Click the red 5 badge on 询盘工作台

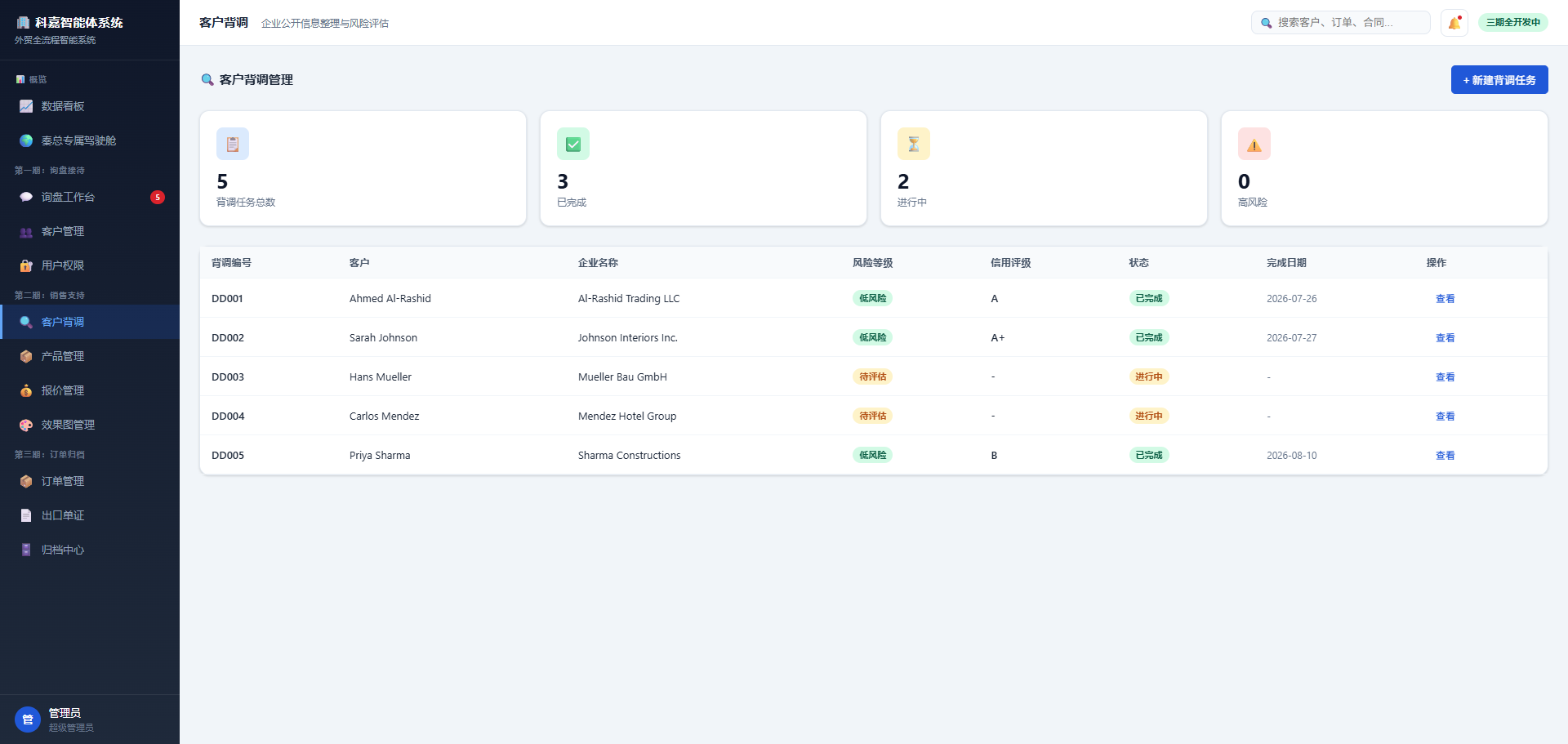[x=158, y=197]
